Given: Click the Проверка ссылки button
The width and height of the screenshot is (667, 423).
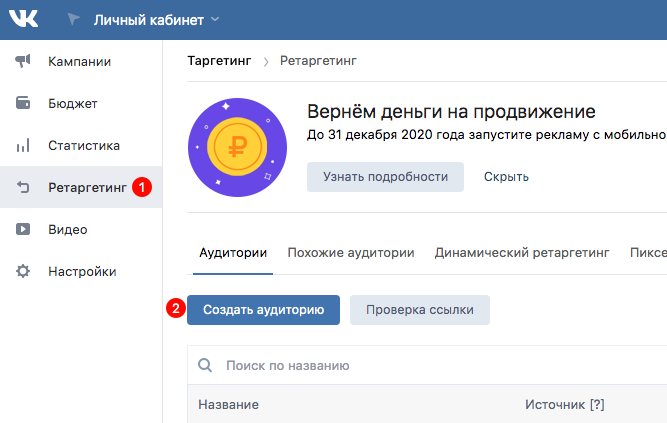Looking at the screenshot, I should tap(420, 310).
